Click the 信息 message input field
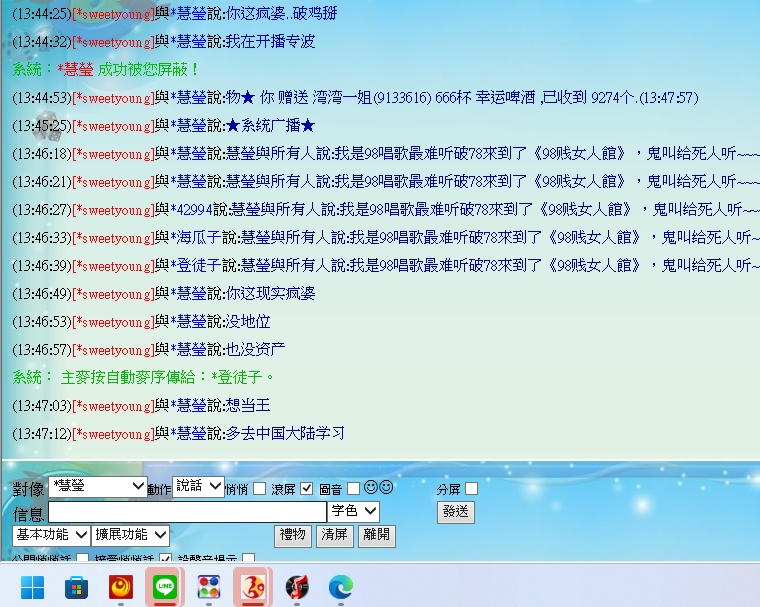The height and width of the screenshot is (607, 760). click(x=187, y=512)
